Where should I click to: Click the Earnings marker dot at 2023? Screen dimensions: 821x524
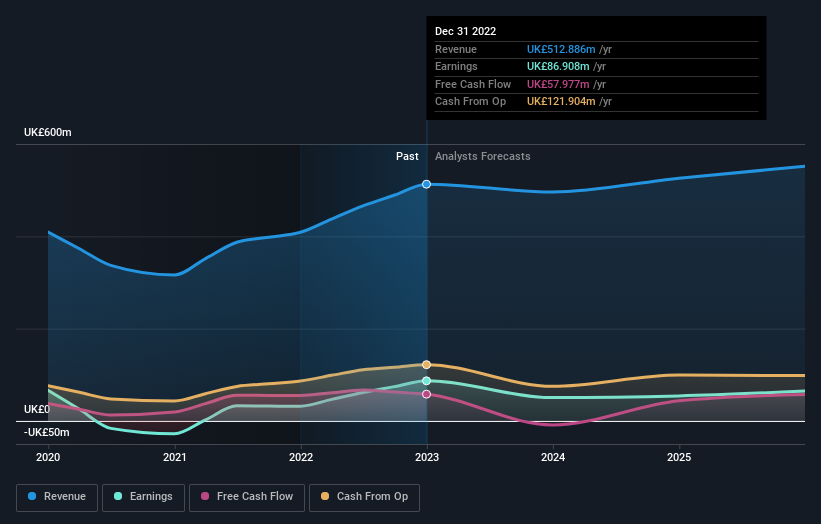coord(427,381)
